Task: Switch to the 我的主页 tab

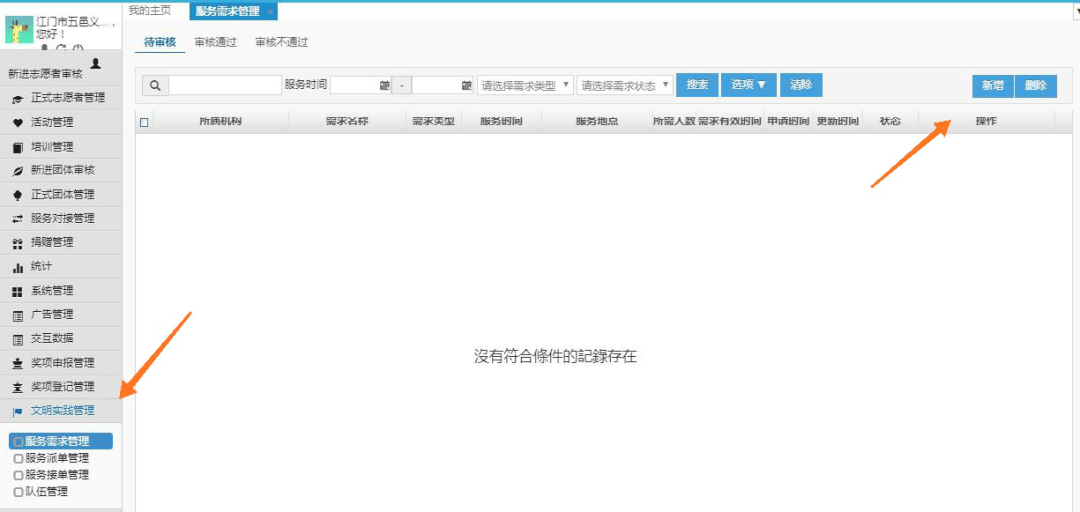Action: (150, 11)
